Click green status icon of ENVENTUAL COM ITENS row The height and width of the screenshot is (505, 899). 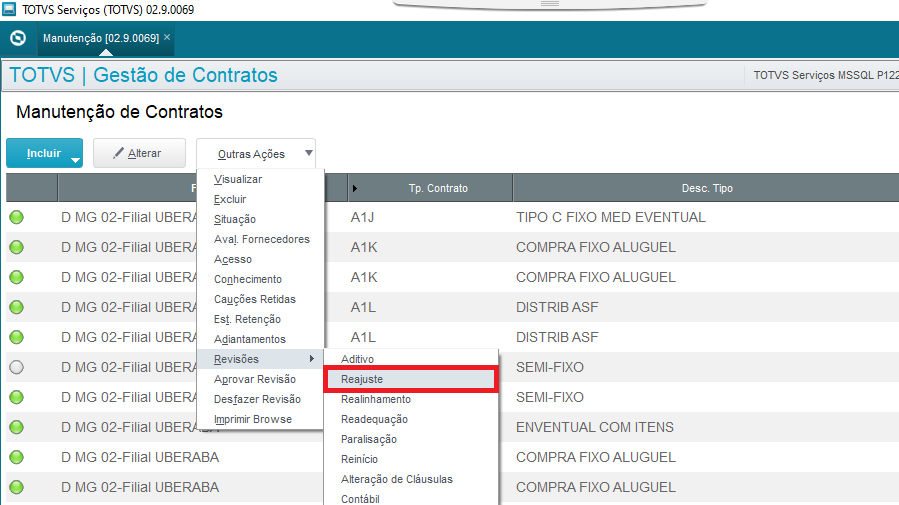(17, 427)
